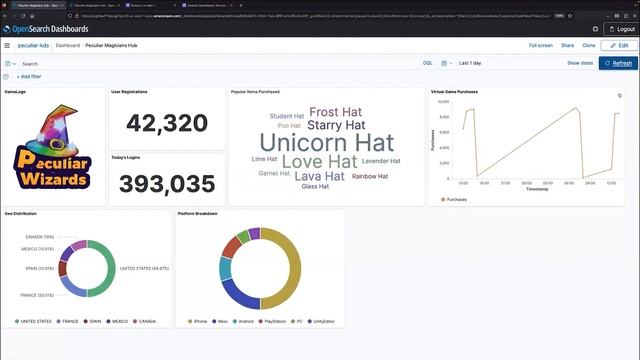The width and height of the screenshot is (640, 360).
Task: Open Full screen mode
Action: pos(540,45)
